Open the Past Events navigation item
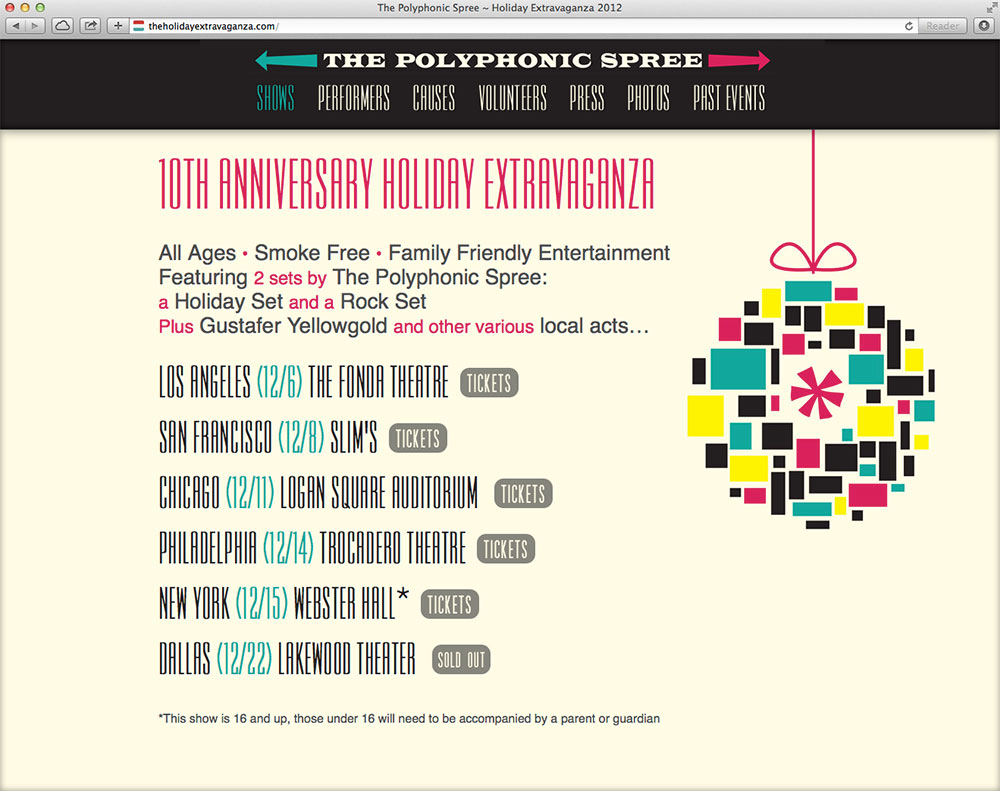The width and height of the screenshot is (1000, 791). pos(729,98)
